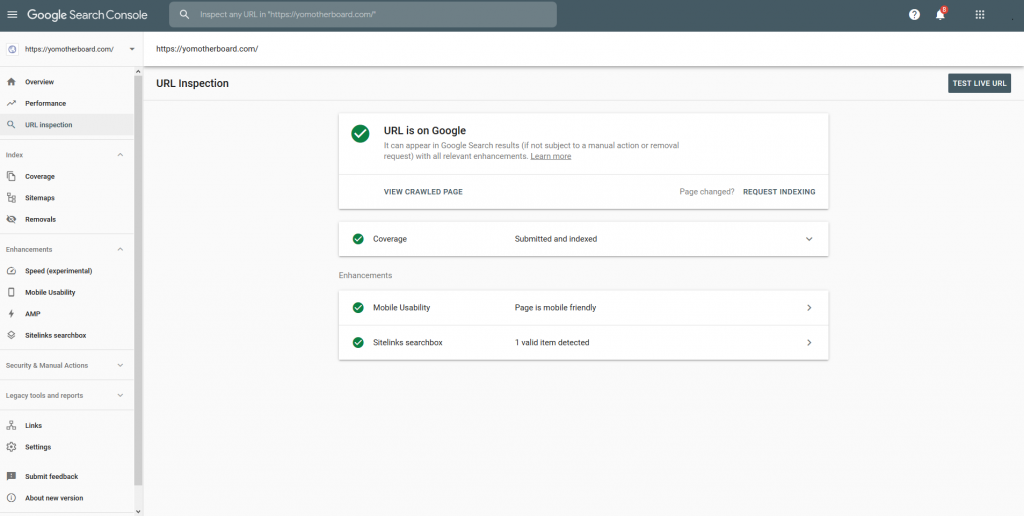Click TEST LIVE URL button
The image size is (1024, 516).
coord(979,83)
